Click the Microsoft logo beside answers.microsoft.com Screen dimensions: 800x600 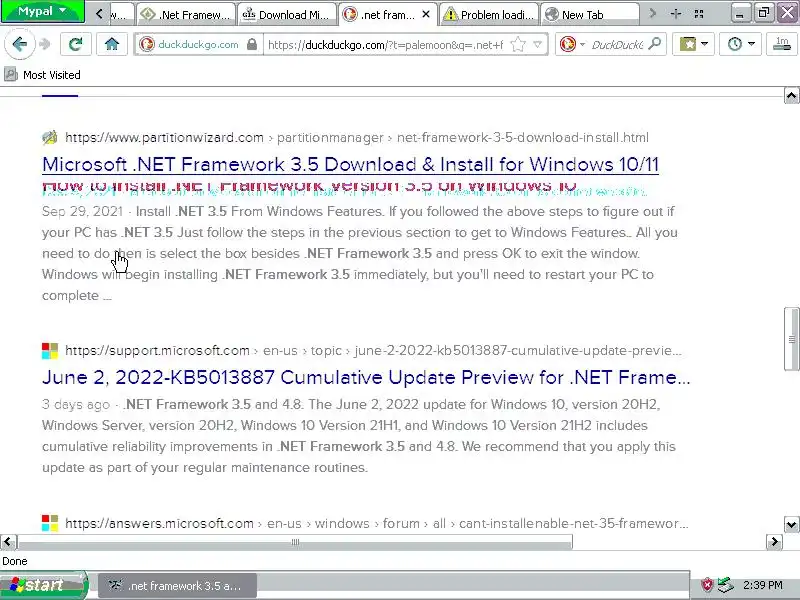49,523
